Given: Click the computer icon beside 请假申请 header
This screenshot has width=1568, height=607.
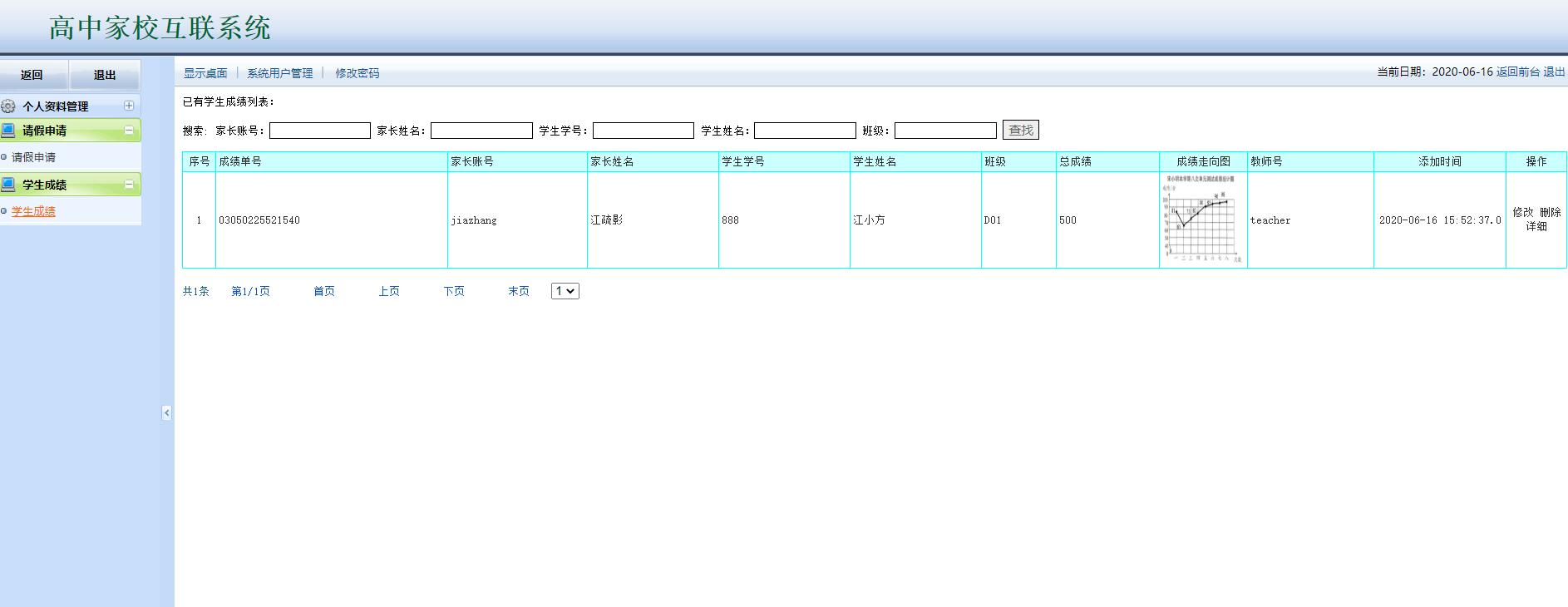Looking at the screenshot, I should [8, 131].
